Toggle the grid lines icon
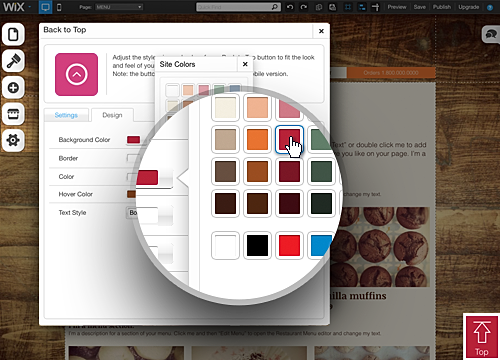 pyautogui.click(x=348, y=7)
